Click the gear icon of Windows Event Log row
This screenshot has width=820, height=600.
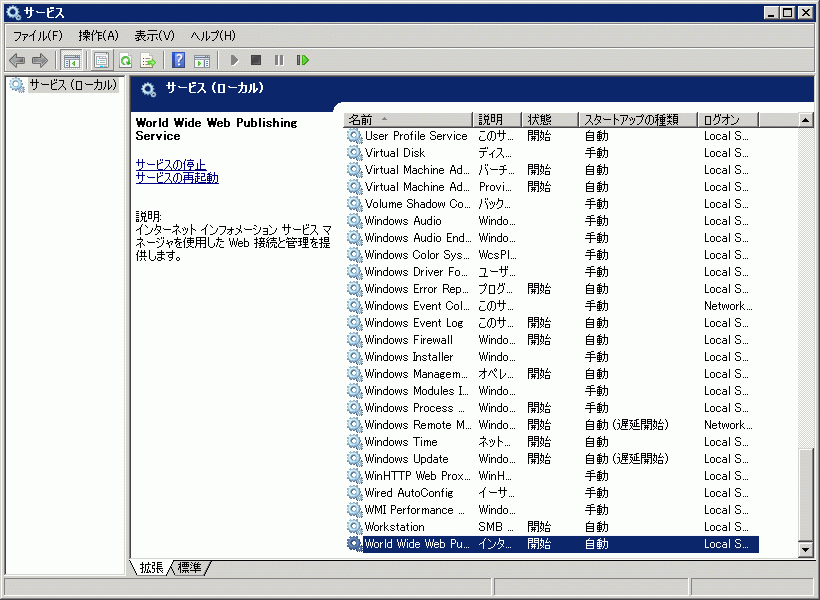[x=355, y=323]
